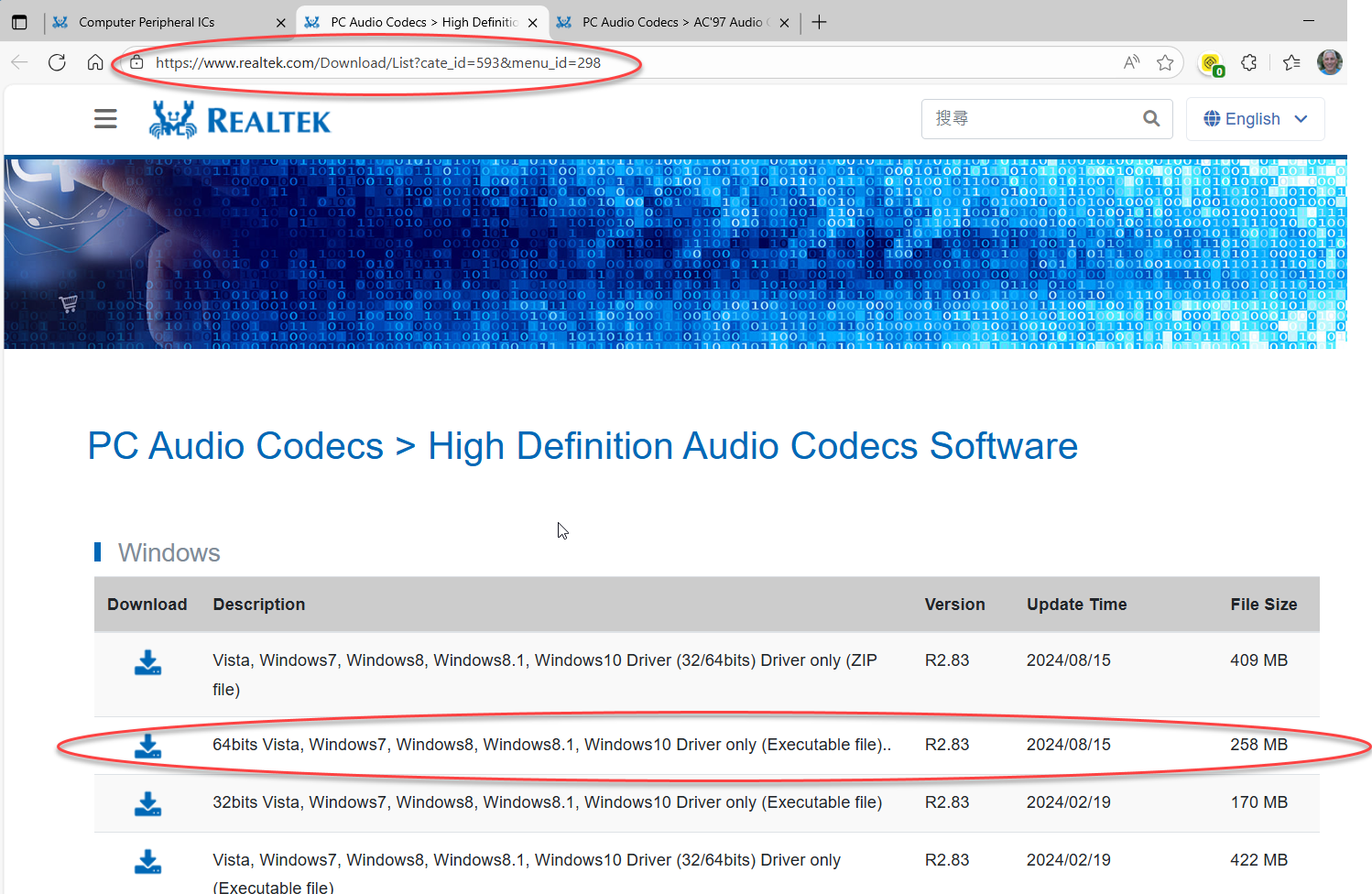Click the 258 MB file size
Image resolution: width=1372 pixels, height=894 pixels.
[1258, 745]
